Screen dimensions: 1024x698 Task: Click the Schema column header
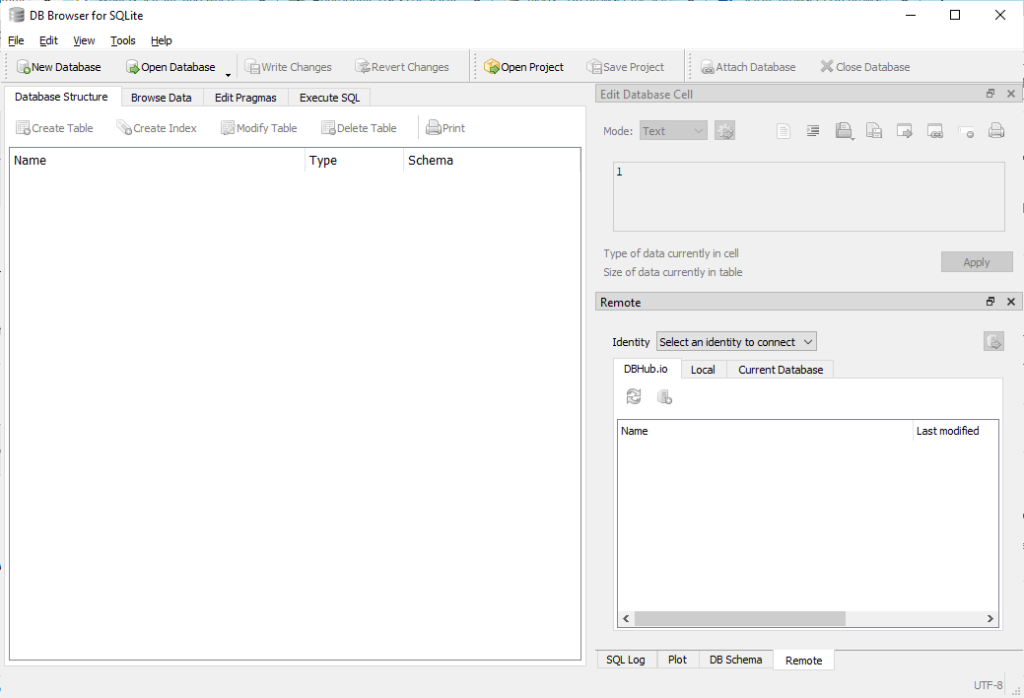491,160
